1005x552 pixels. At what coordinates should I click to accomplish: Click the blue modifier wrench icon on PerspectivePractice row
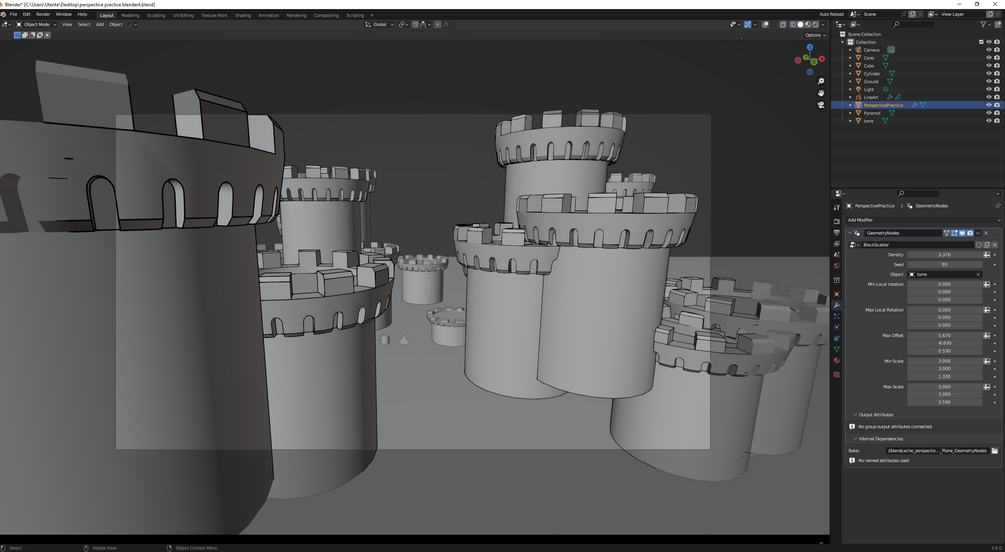(915, 105)
